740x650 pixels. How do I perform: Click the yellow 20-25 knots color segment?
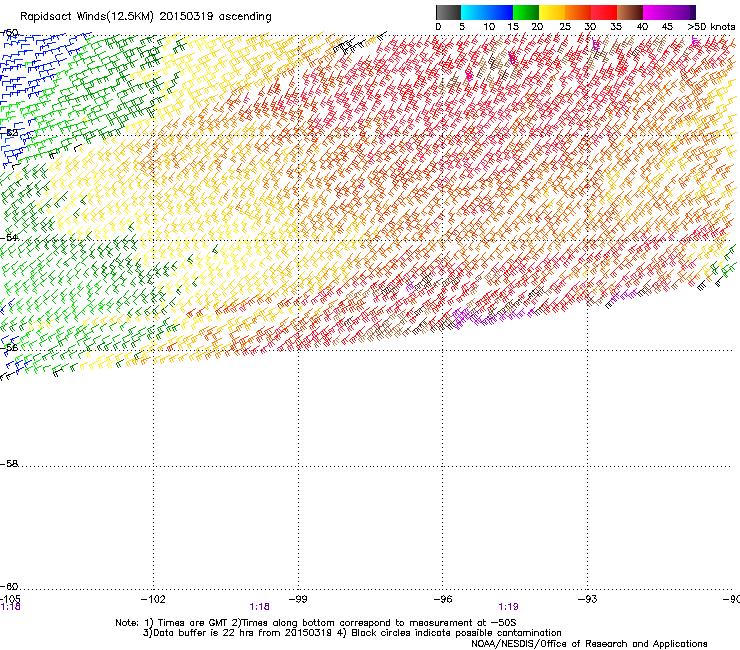[x=552, y=12]
